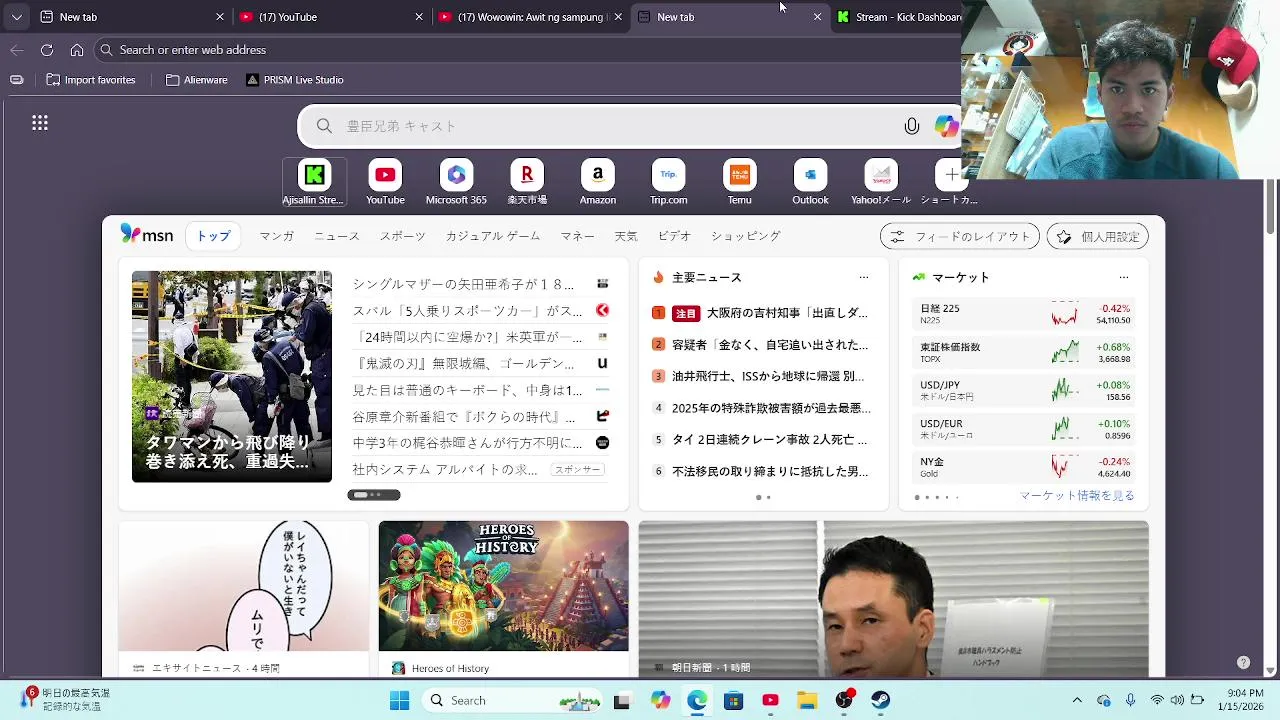Open 主要ニュース card more options menu
Screen dimensions: 1280x720
(x=864, y=278)
